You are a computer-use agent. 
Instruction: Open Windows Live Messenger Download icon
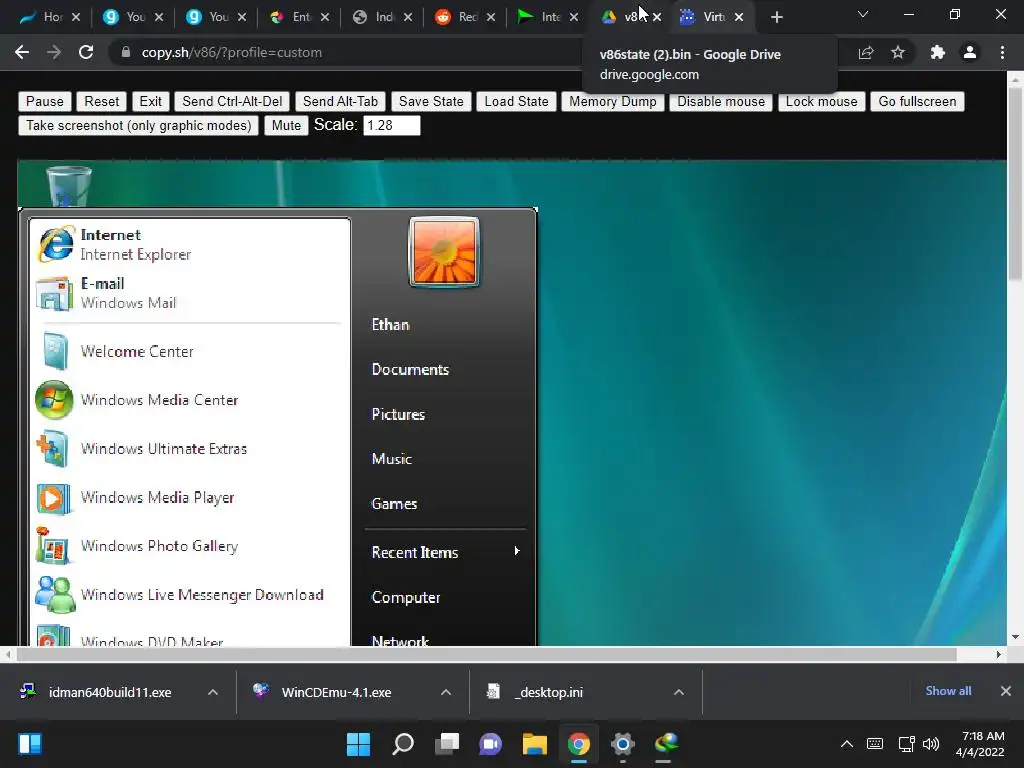click(55, 594)
